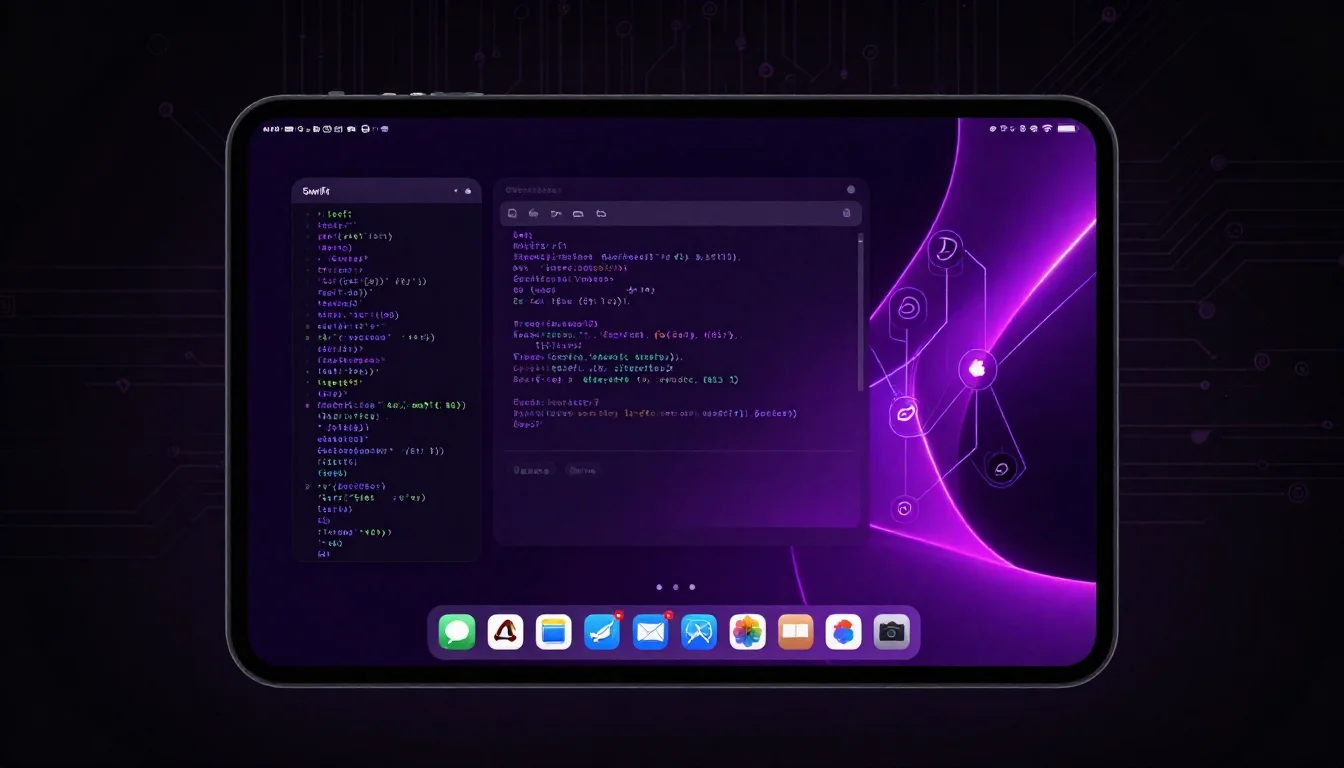Launch the Photos app with colorful flower
This screenshot has height=768, width=1344.
747,632
